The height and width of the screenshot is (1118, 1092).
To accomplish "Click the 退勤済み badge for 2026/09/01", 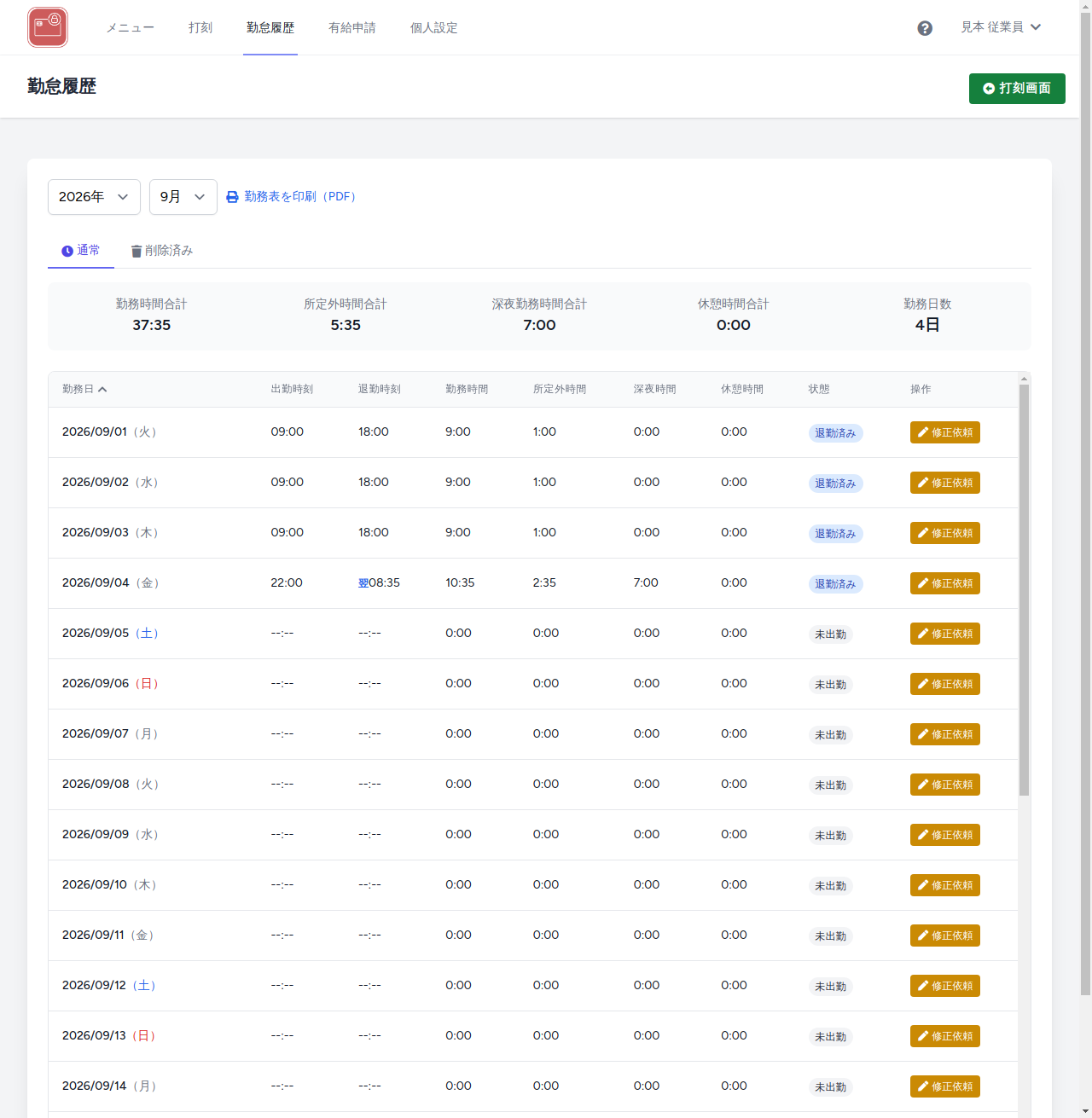I will 835,433.
